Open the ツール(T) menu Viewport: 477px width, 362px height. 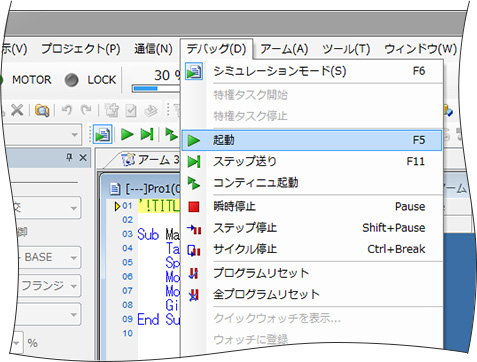(346, 49)
